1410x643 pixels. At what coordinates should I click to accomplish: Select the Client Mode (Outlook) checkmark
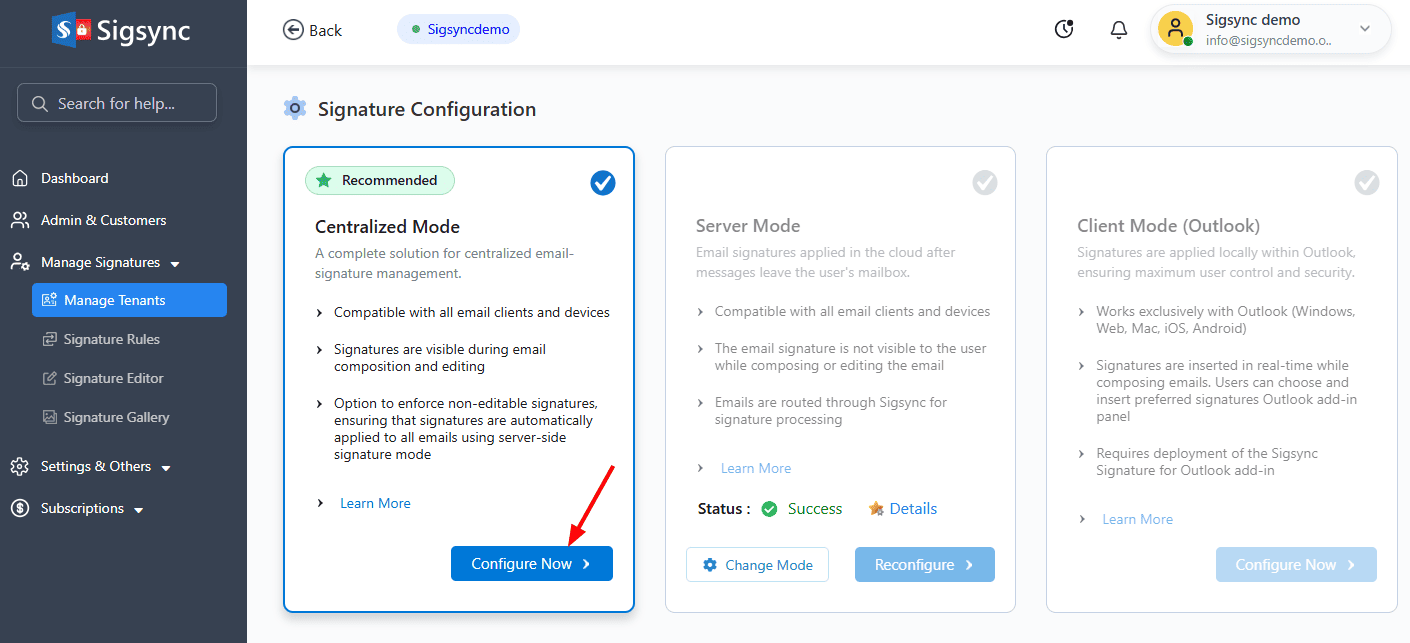pyautogui.click(x=1366, y=182)
